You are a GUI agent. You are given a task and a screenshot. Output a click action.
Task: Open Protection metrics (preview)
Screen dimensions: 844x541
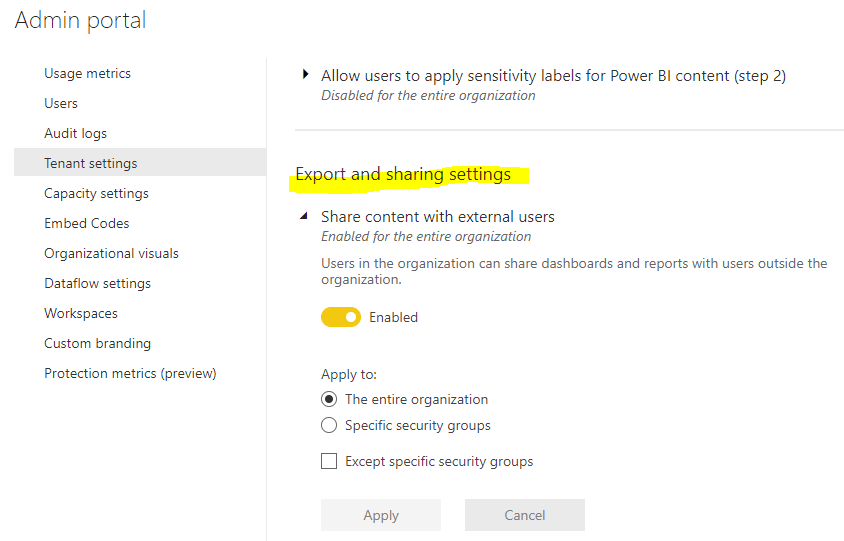tap(130, 373)
